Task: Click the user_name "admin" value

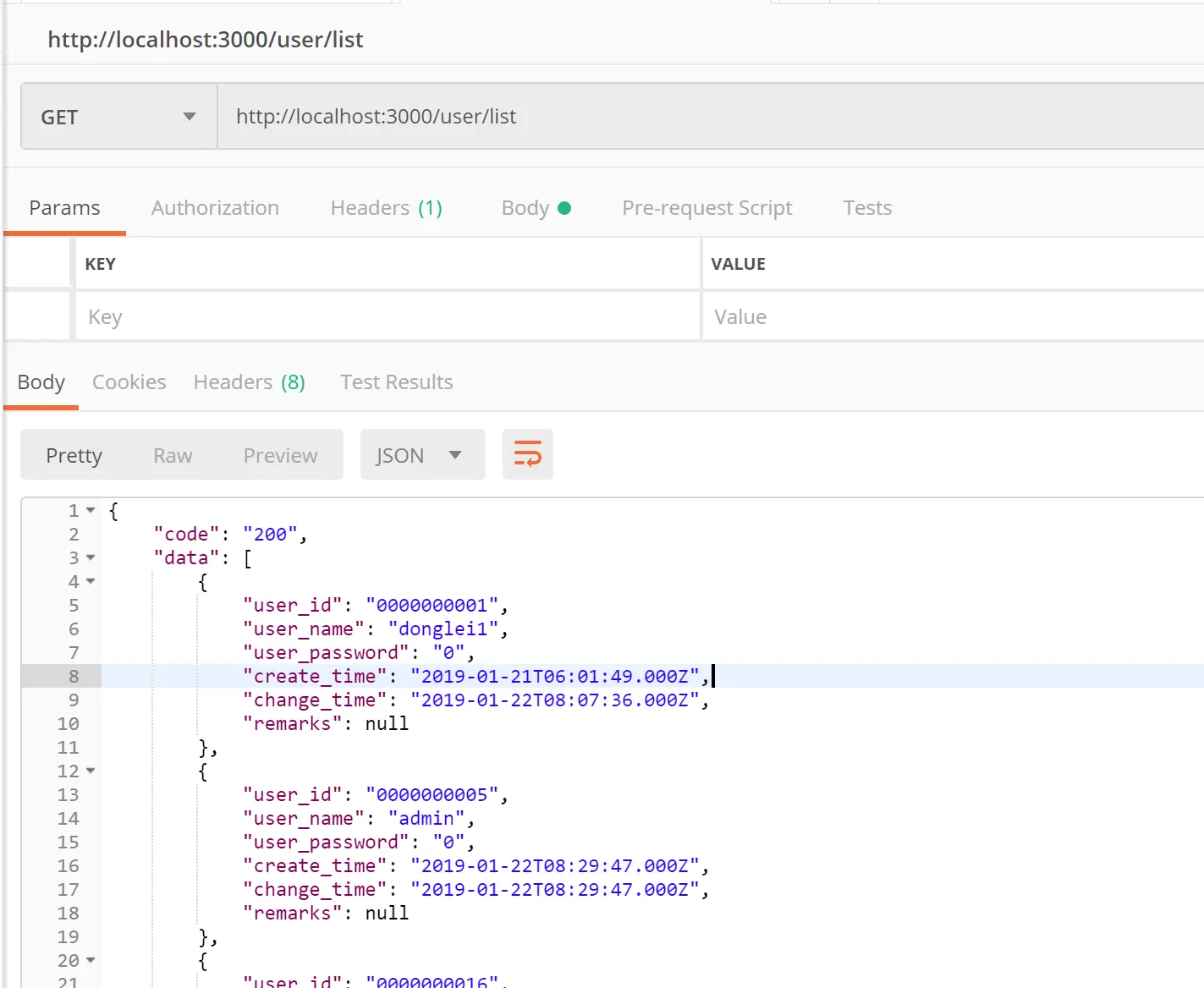Action: (426, 818)
